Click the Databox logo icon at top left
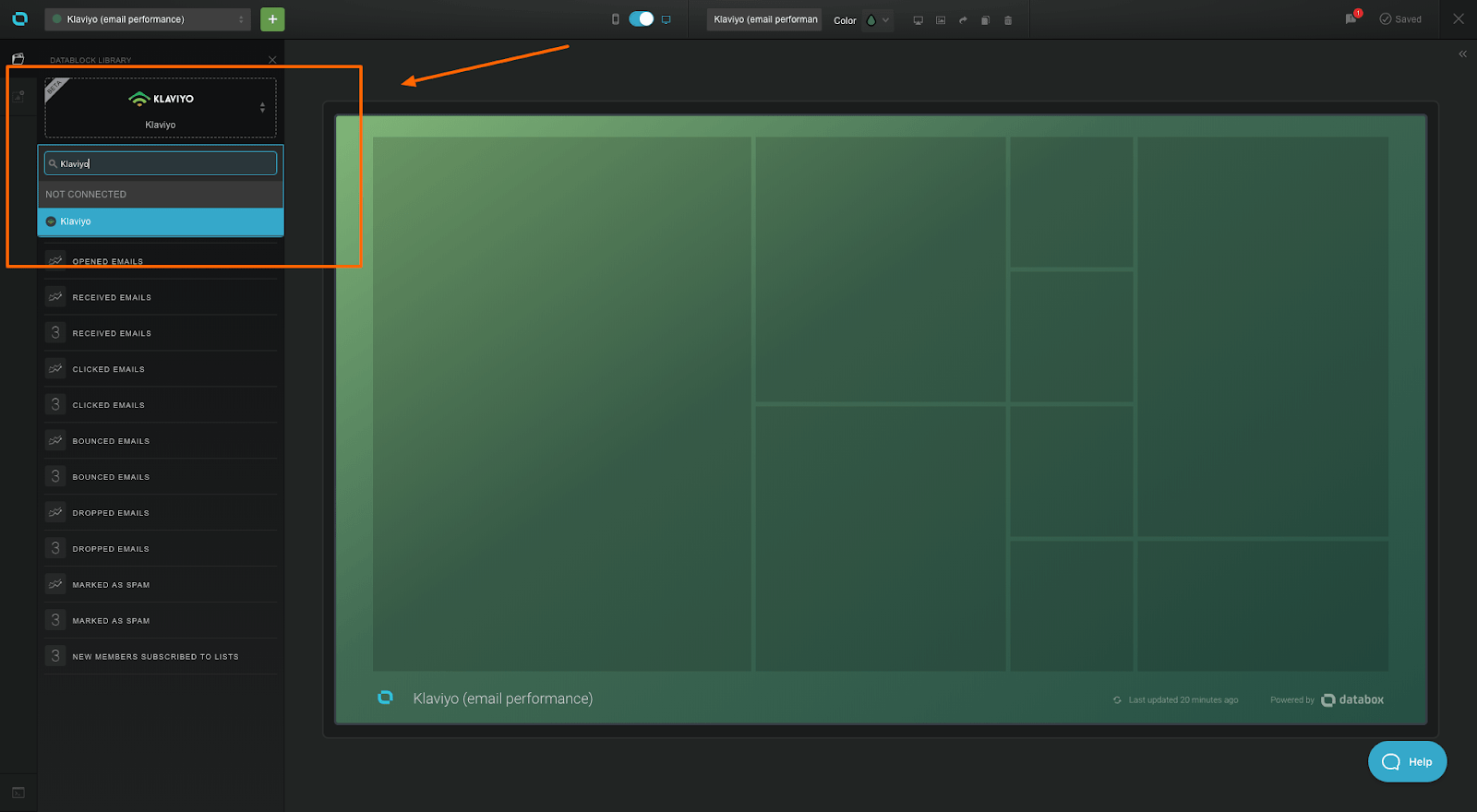1477x812 pixels. 19,18
